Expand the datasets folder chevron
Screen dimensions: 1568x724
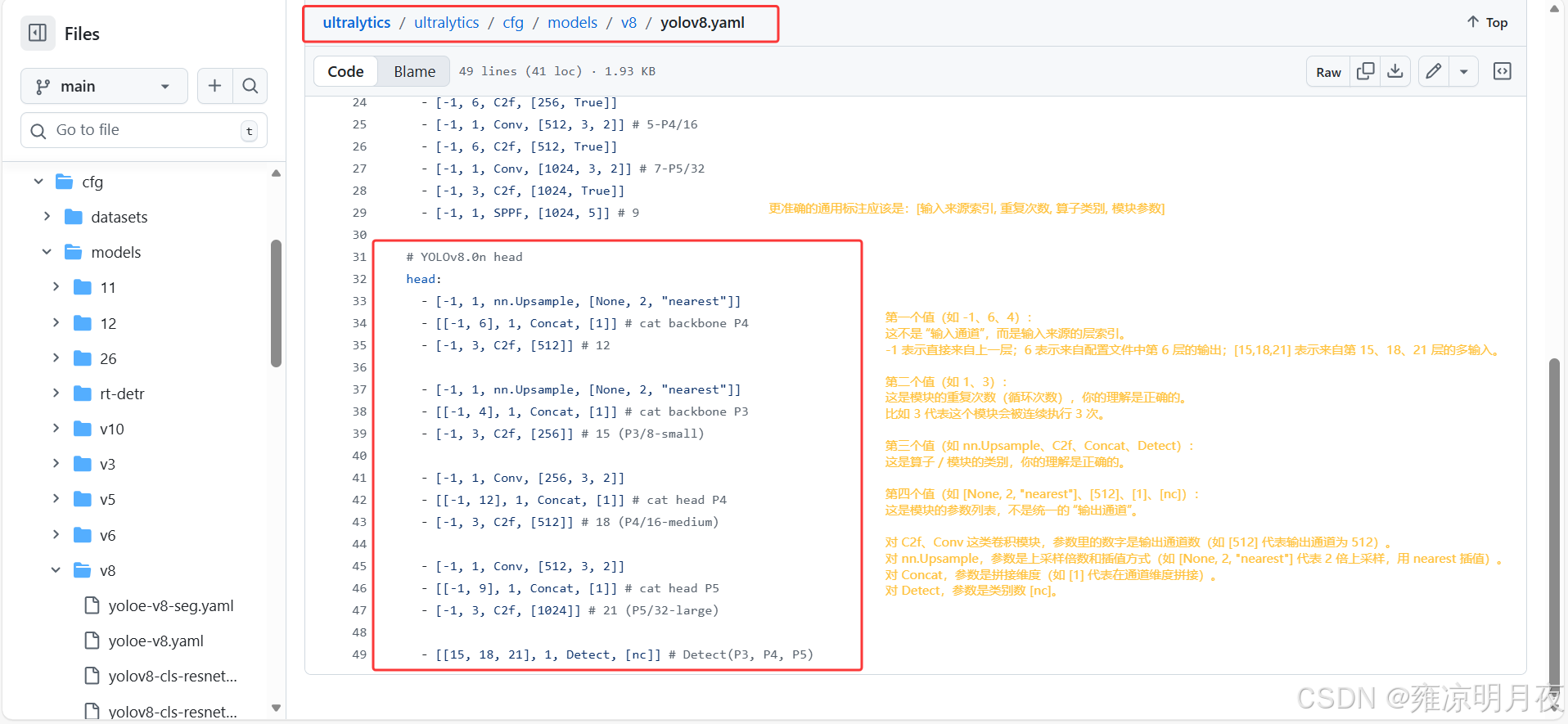coord(47,217)
